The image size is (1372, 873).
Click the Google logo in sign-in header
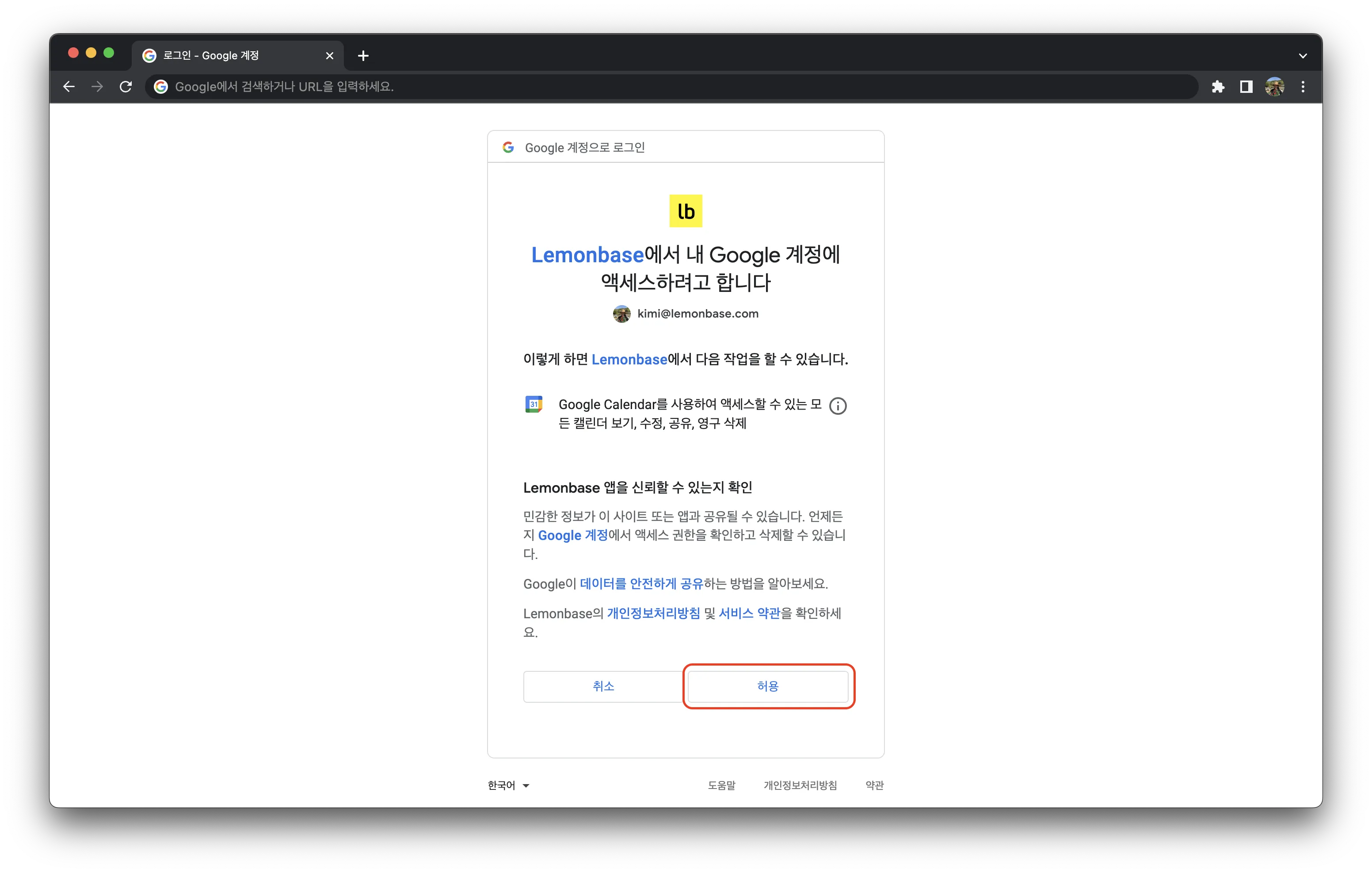[508, 147]
